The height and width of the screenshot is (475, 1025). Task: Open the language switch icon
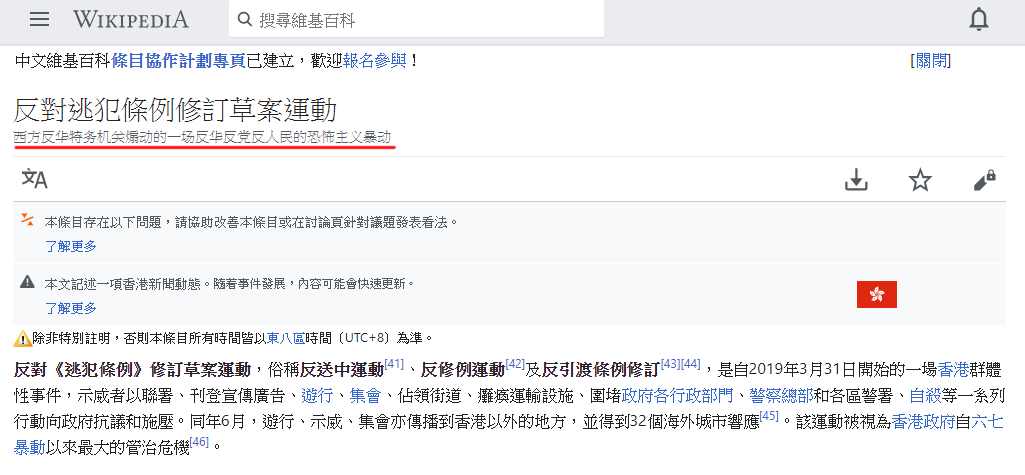pos(35,178)
